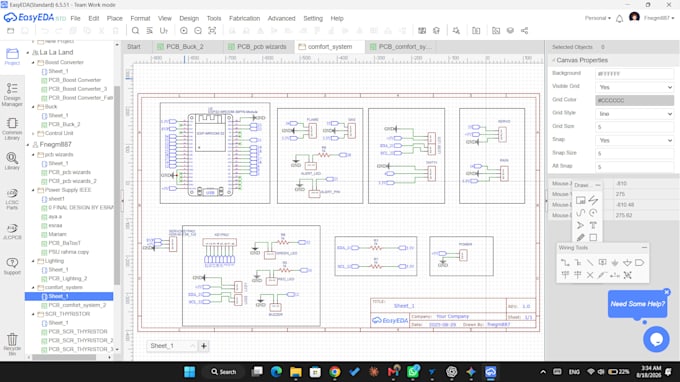Click the Grid Color swatch field
680x382 pixels.
tap(634, 100)
